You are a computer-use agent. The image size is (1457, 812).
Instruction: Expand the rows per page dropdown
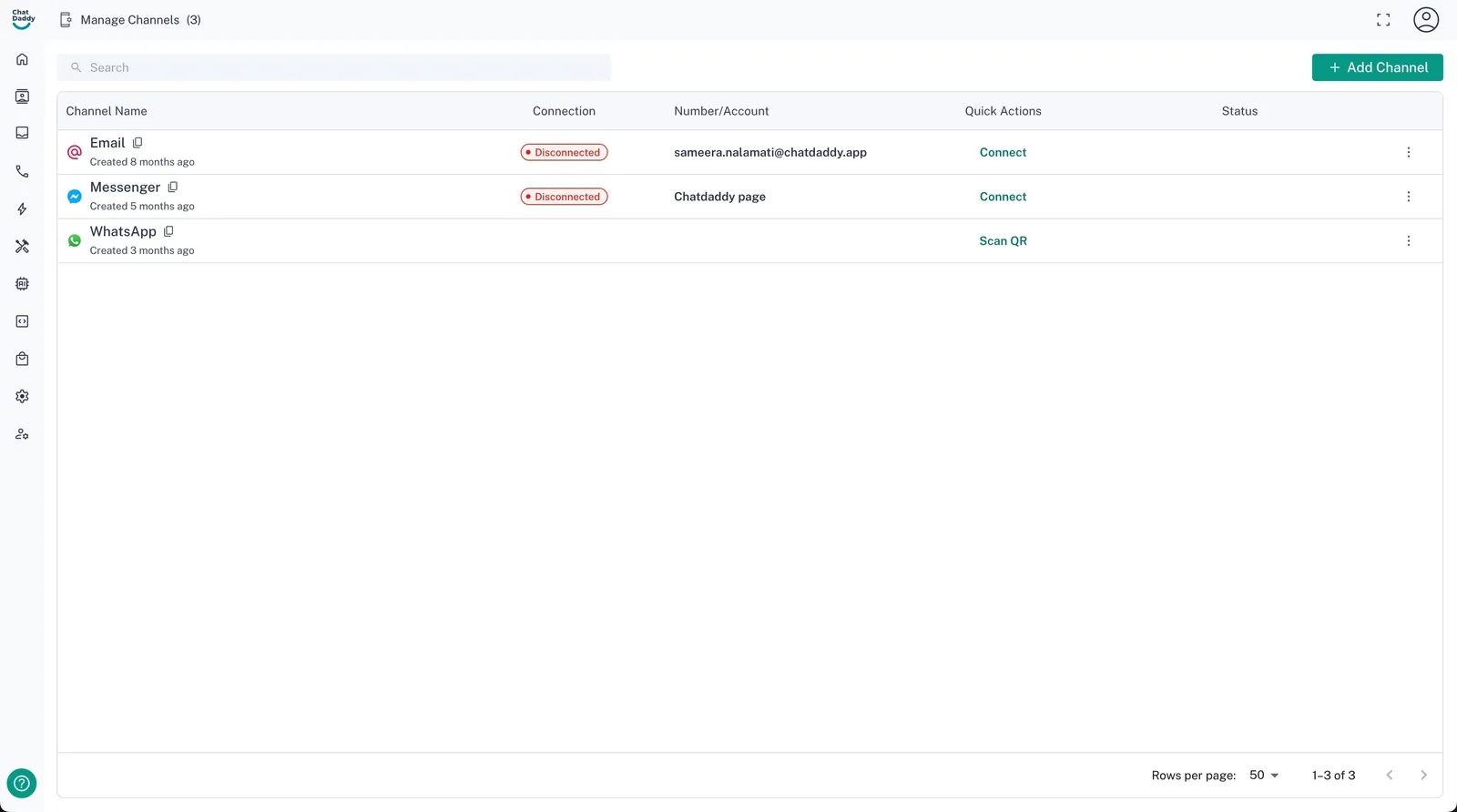point(1264,776)
